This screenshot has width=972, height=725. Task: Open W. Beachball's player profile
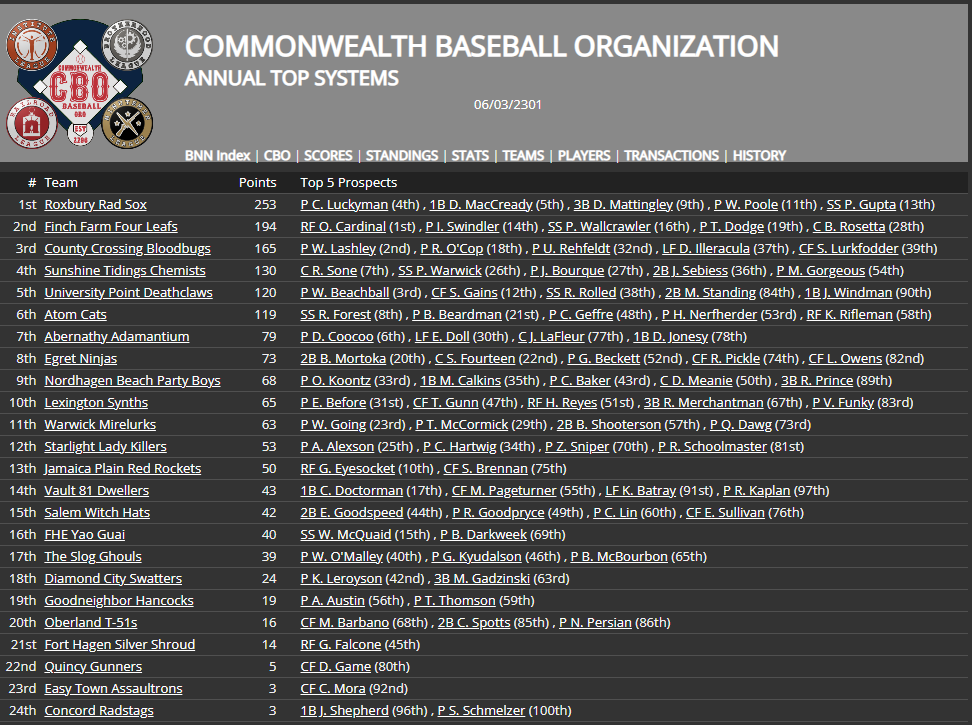(x=351, y=292)
